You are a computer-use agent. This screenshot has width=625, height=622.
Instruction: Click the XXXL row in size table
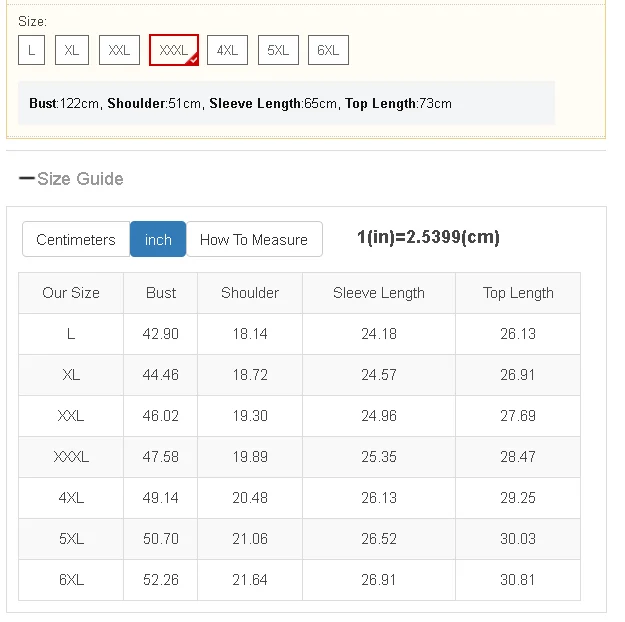click(71, 457)
